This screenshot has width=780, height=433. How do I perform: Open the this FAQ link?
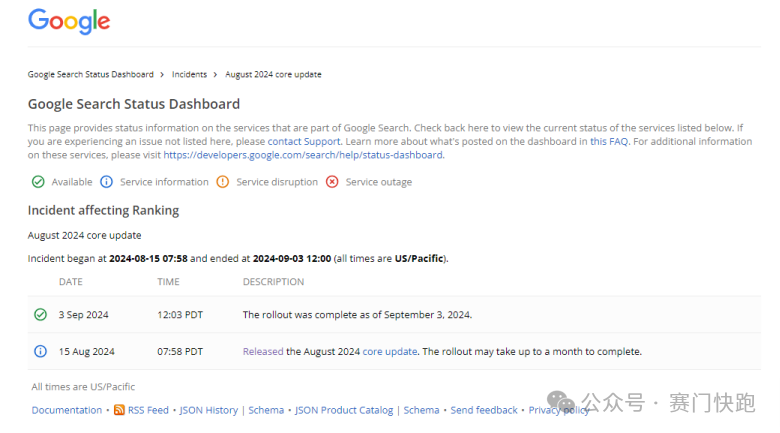[608, 142]
